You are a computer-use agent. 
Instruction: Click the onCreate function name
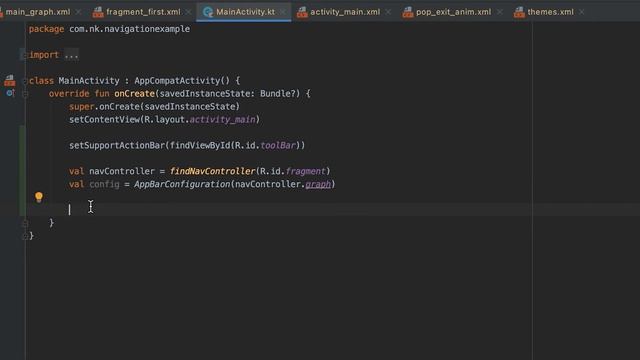(134, 93)
